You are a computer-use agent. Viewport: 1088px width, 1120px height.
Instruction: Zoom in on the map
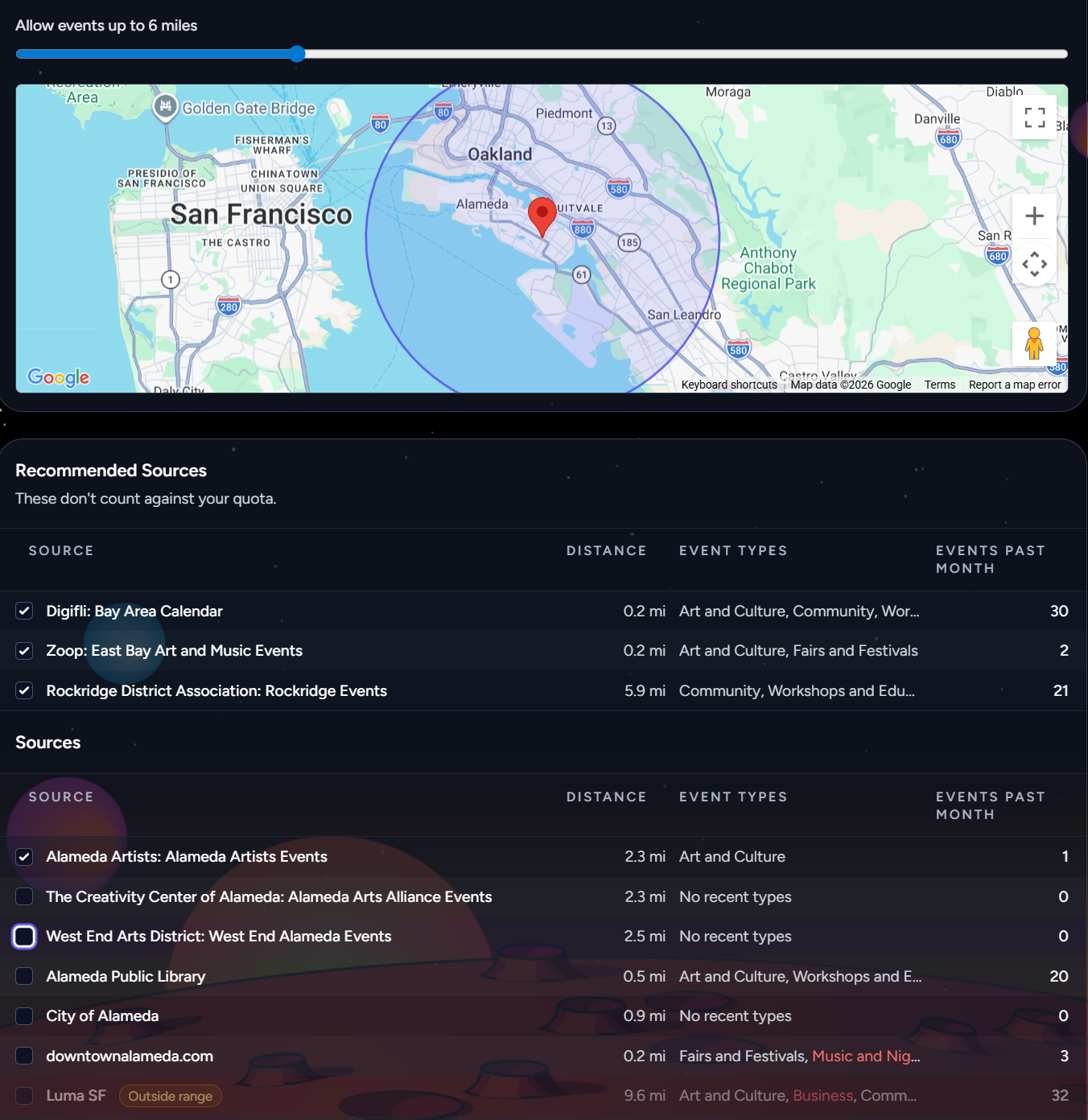[x=1034, y=216]
